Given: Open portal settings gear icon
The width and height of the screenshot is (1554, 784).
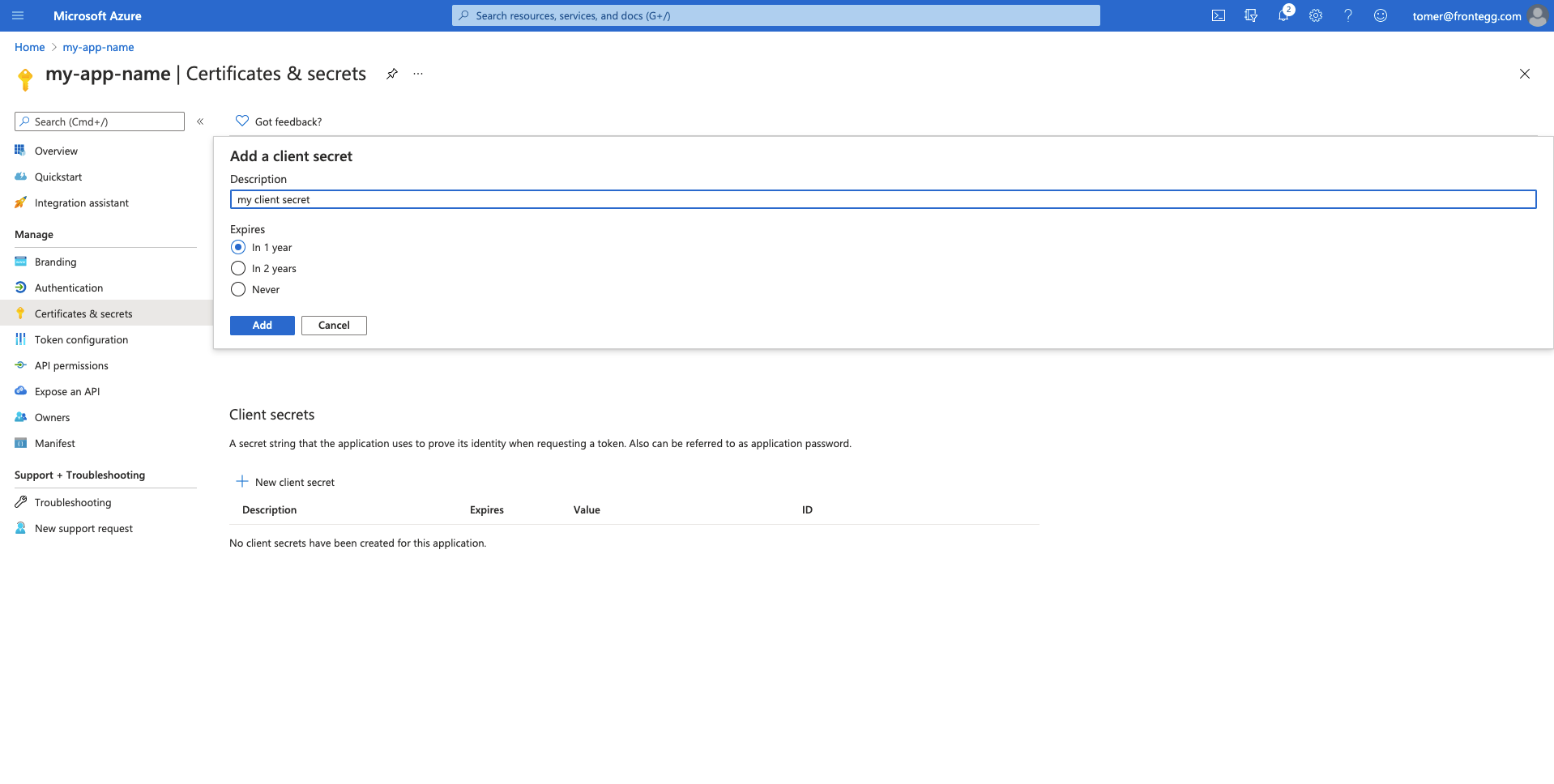Looking at the screenshot, I should 1316,15.
